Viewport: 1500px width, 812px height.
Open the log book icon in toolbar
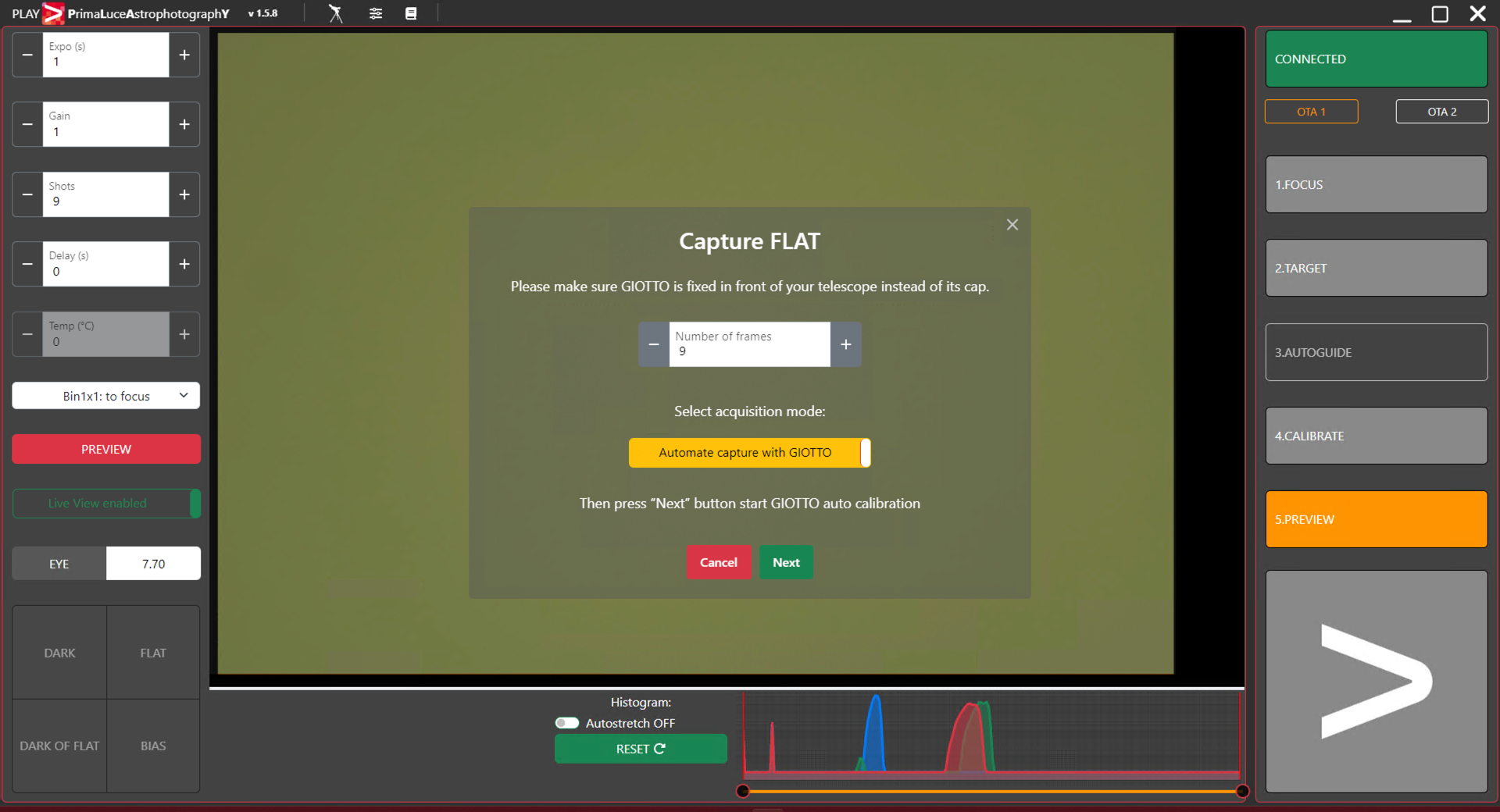coord(411,13)
